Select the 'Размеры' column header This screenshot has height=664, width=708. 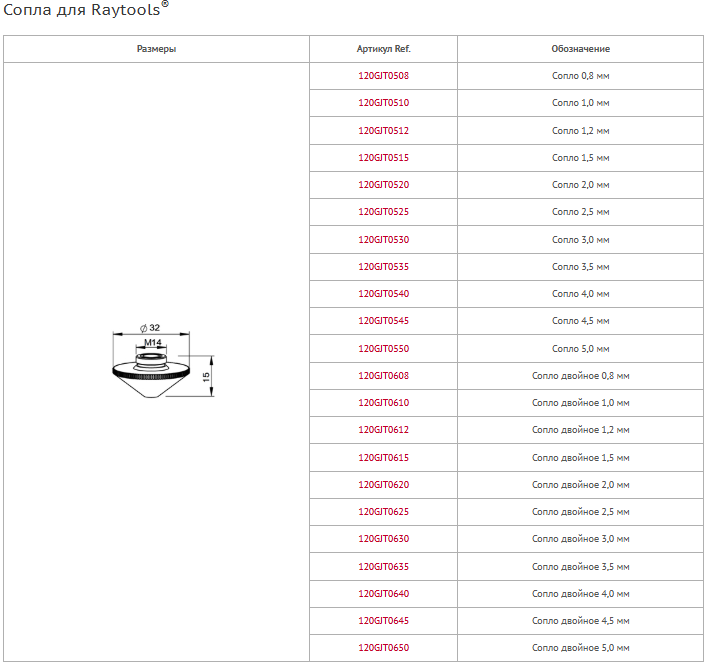[x=156, y=49]
